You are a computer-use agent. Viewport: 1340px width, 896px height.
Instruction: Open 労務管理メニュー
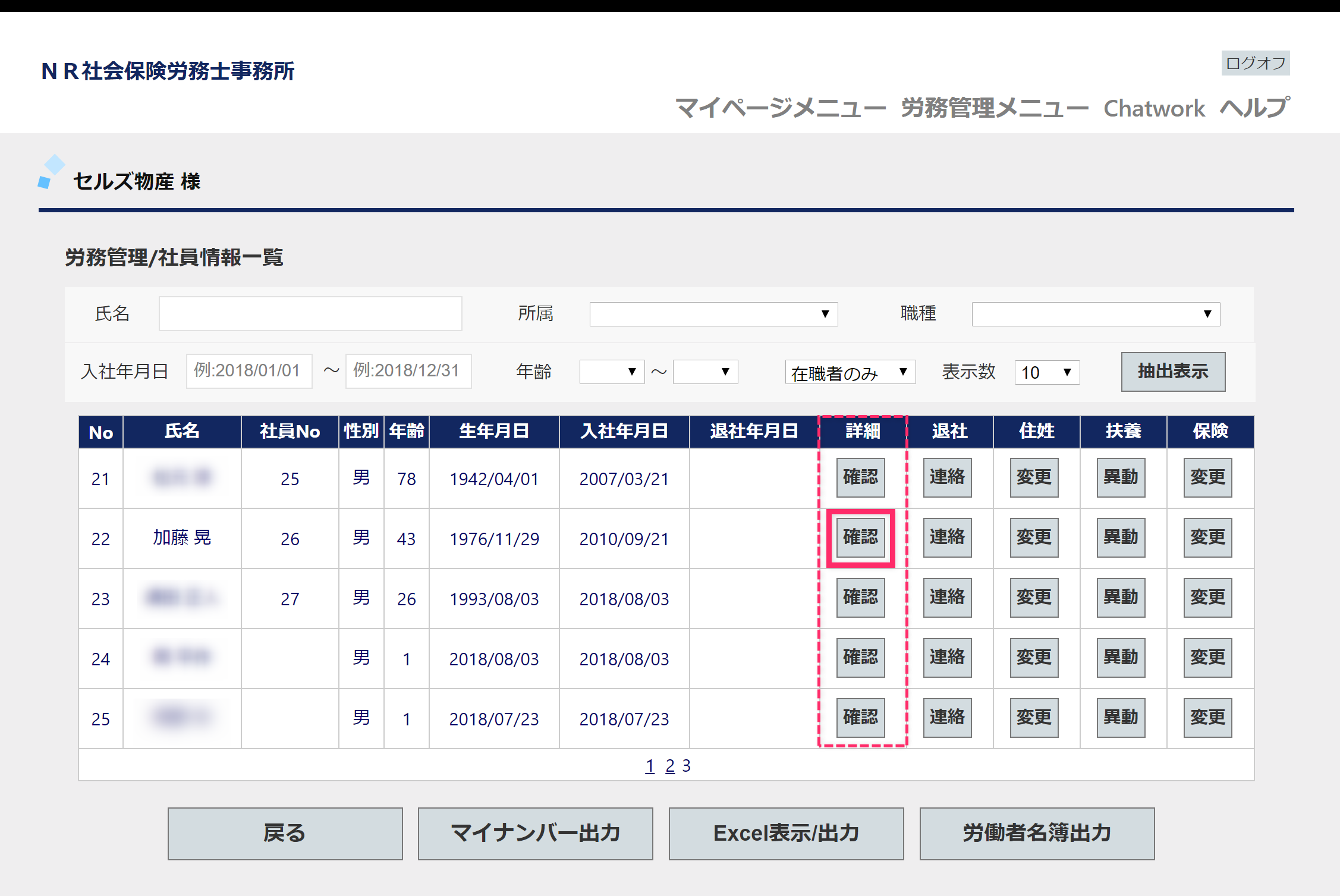point(994,108)
